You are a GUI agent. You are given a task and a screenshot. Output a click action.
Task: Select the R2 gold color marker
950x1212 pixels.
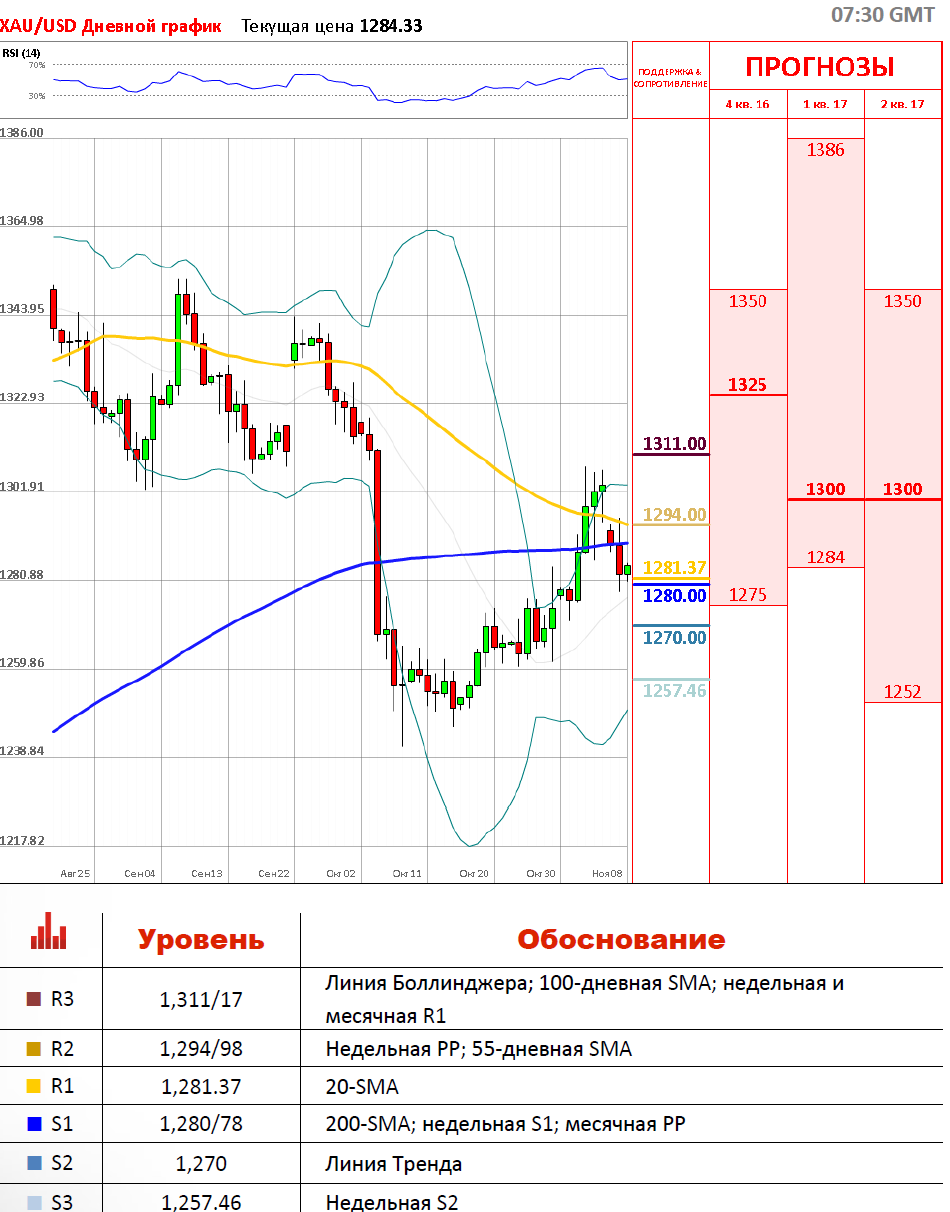[33, 1049]
